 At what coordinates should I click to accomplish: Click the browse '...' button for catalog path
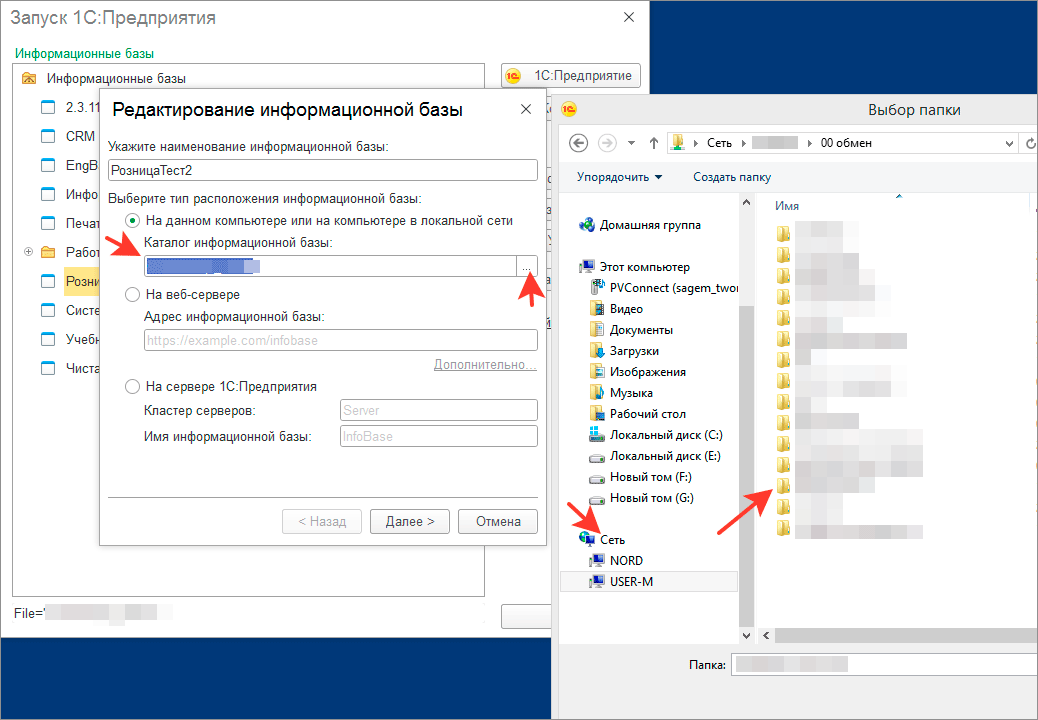tap(527, 266)
